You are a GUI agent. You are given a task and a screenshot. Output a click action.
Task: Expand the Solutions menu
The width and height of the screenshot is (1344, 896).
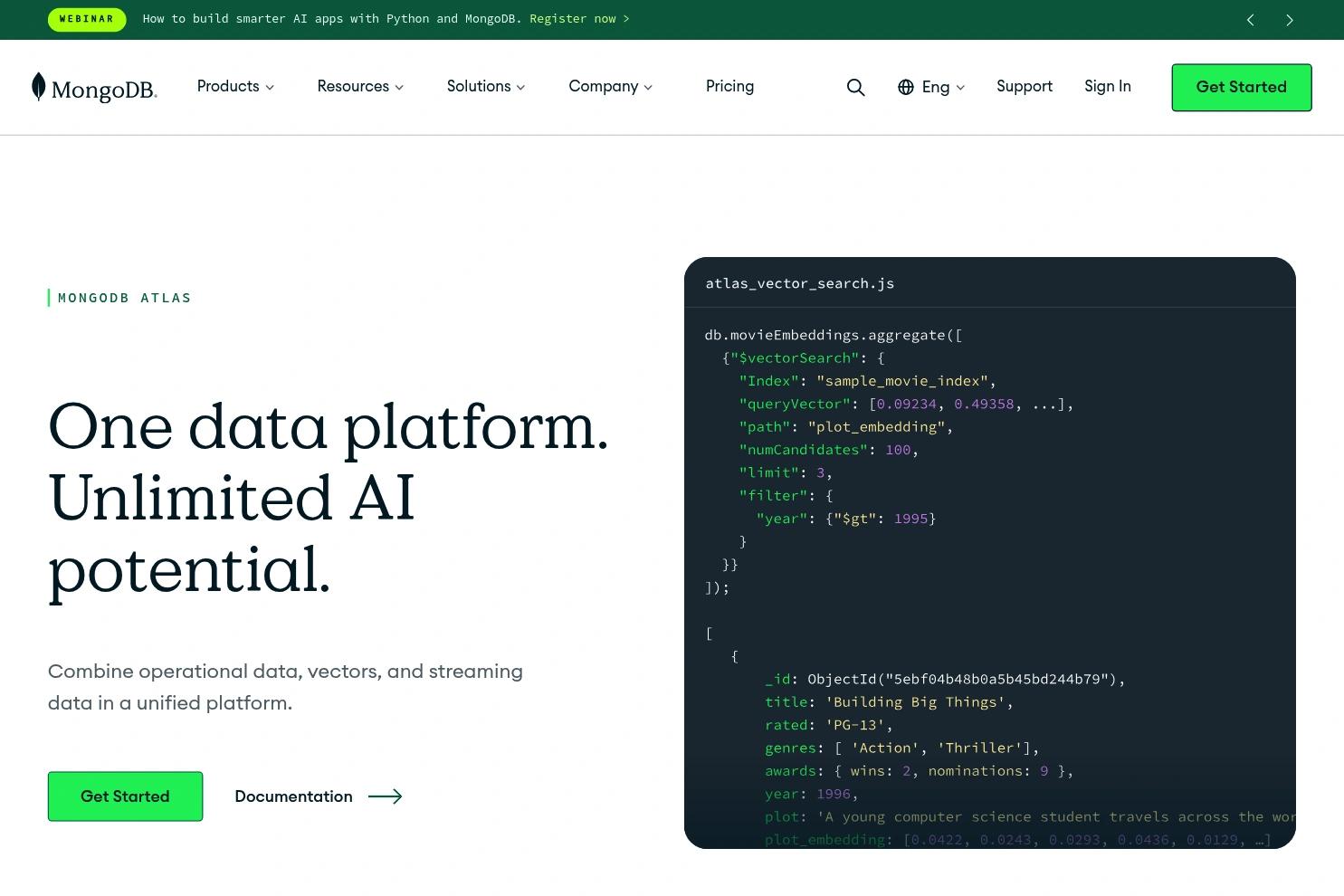(x=486, y=86)
